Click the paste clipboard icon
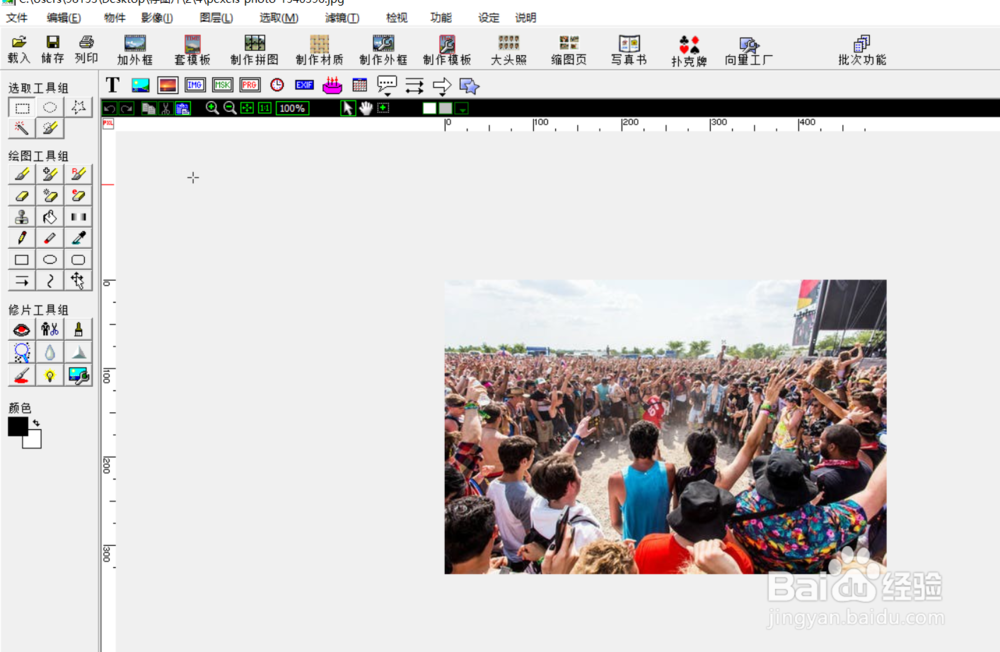 coord(182,108)
